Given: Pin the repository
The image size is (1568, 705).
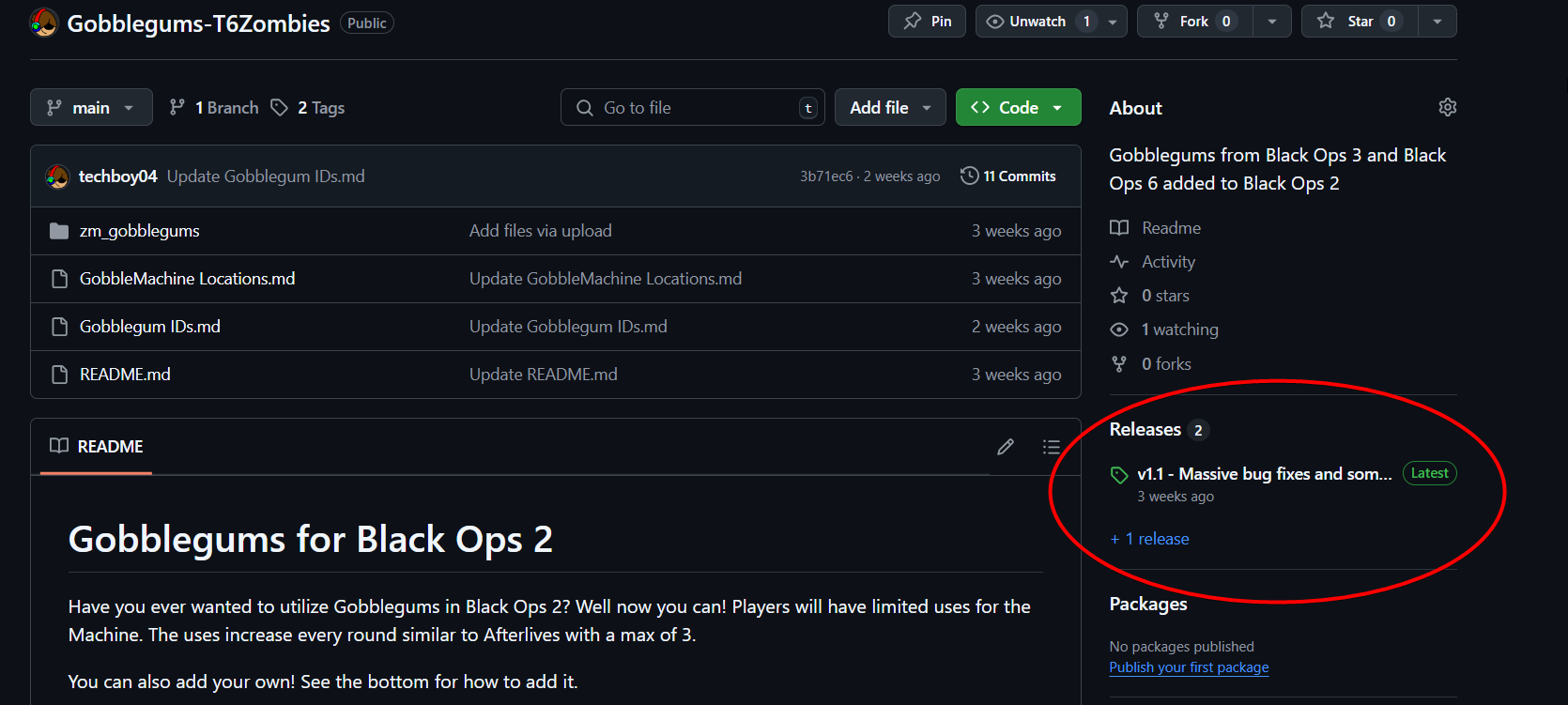Looking at the screenshot, I should pyautogui.click(x=927, y=22).
